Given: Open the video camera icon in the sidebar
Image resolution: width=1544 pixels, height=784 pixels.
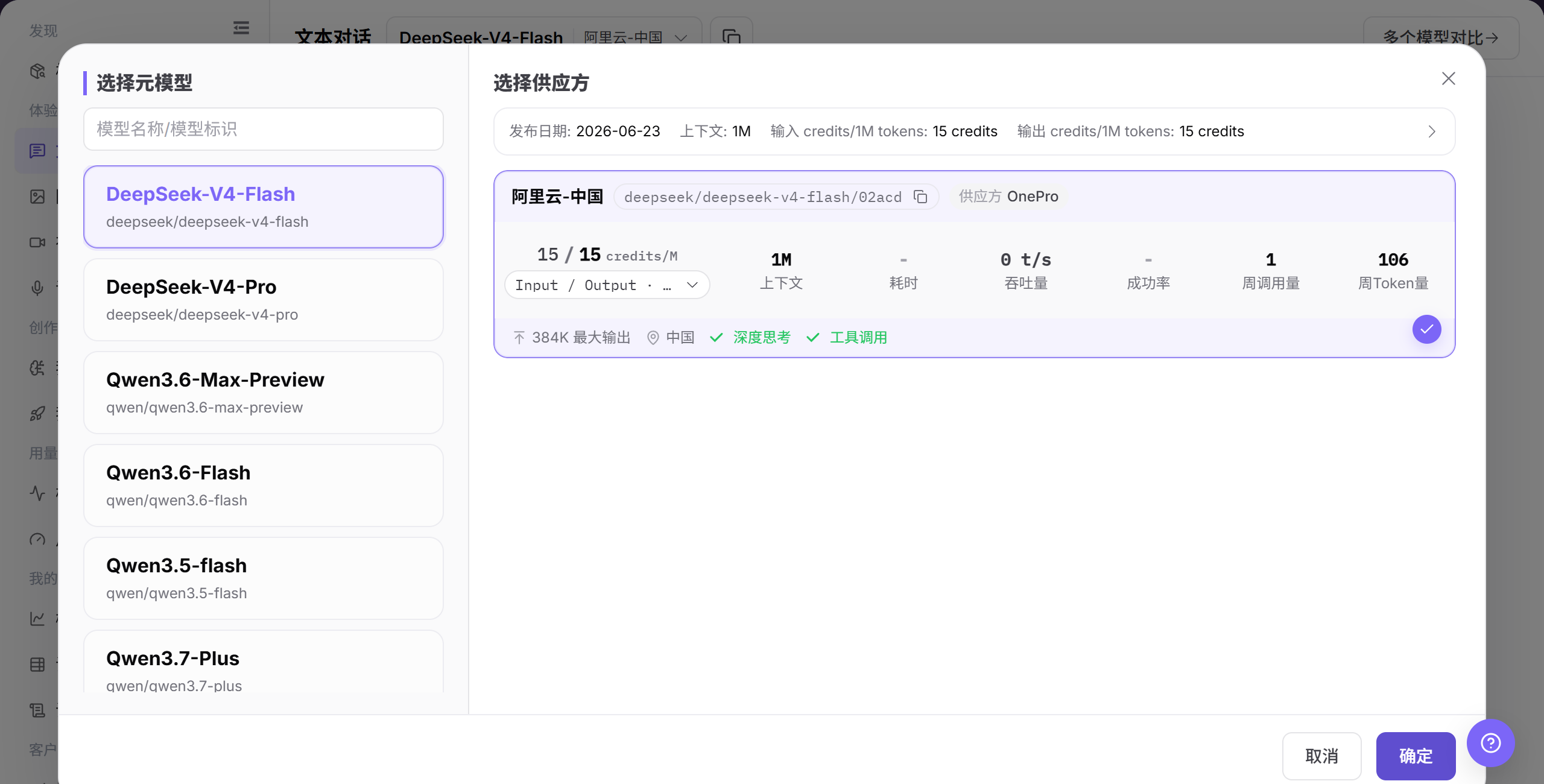Looking at the screenshot, I should tap(37, 242).
